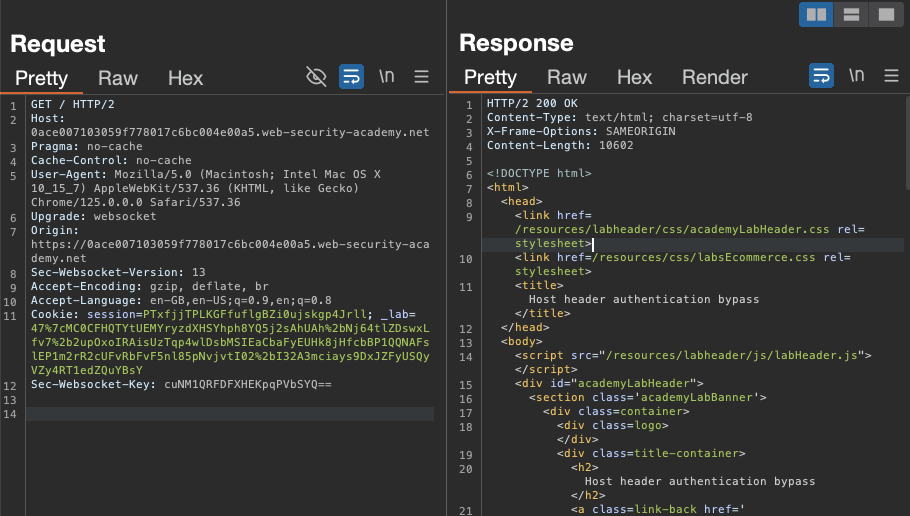
Task: Open the Request panel hamburger menu
Action: pyautogui.click(x=422, y=77)
